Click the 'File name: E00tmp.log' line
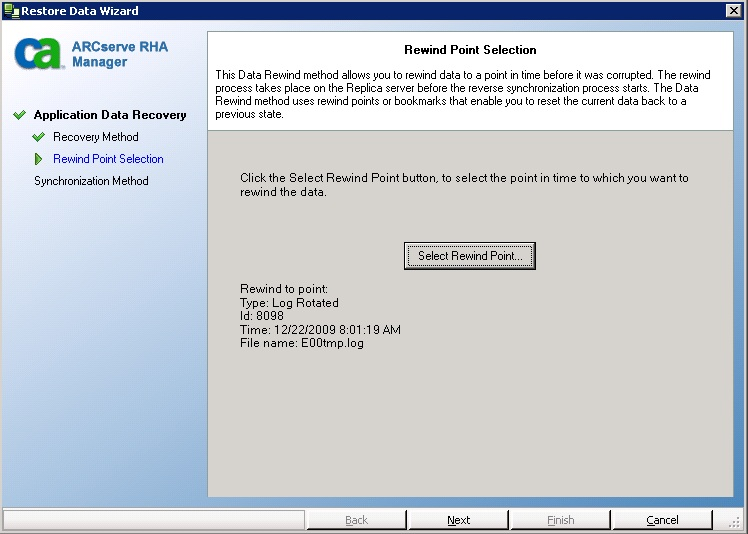Screen dimensions: 748x534 coord(301,343)
